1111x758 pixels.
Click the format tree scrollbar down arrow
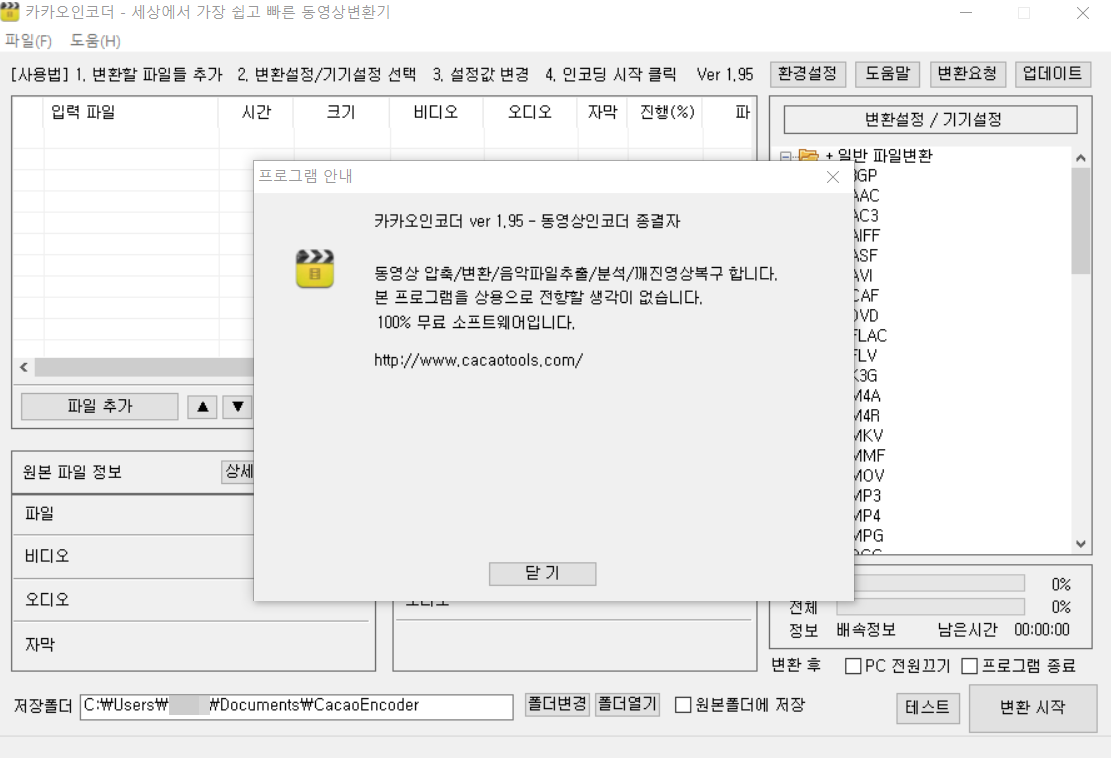tap(1081, 544)
